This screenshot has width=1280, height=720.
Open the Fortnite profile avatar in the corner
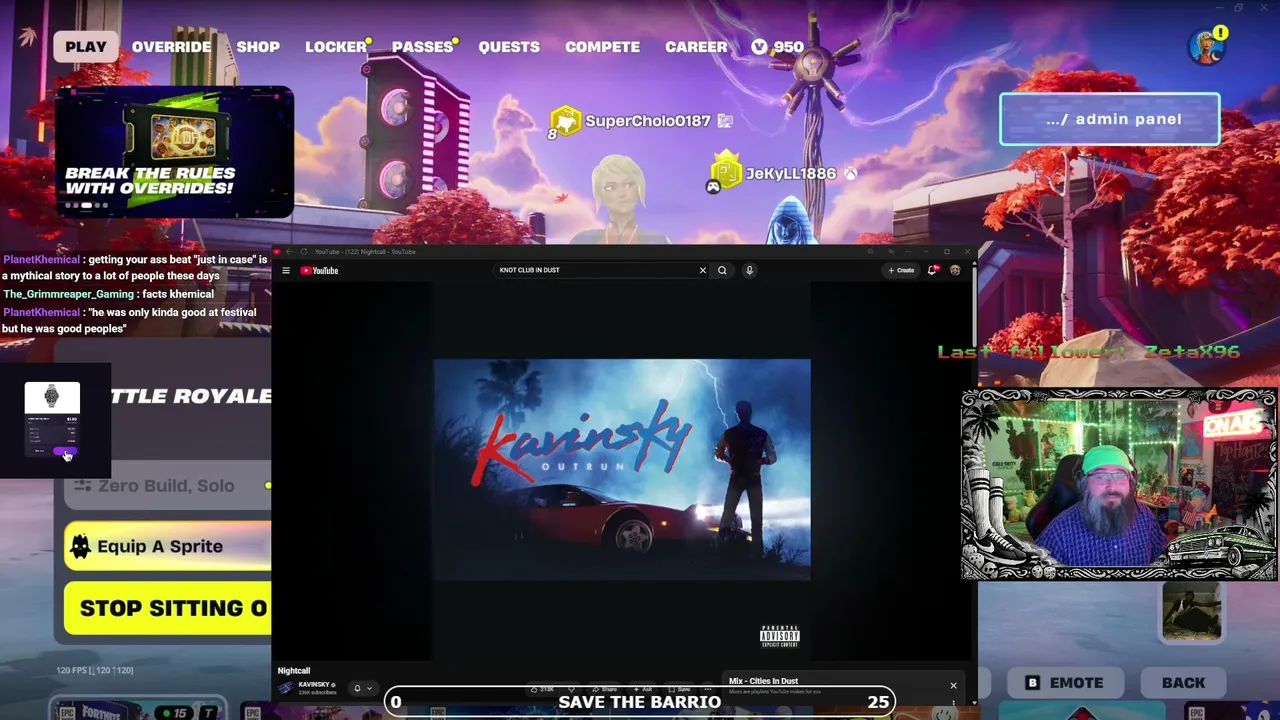coord(1207,47)
